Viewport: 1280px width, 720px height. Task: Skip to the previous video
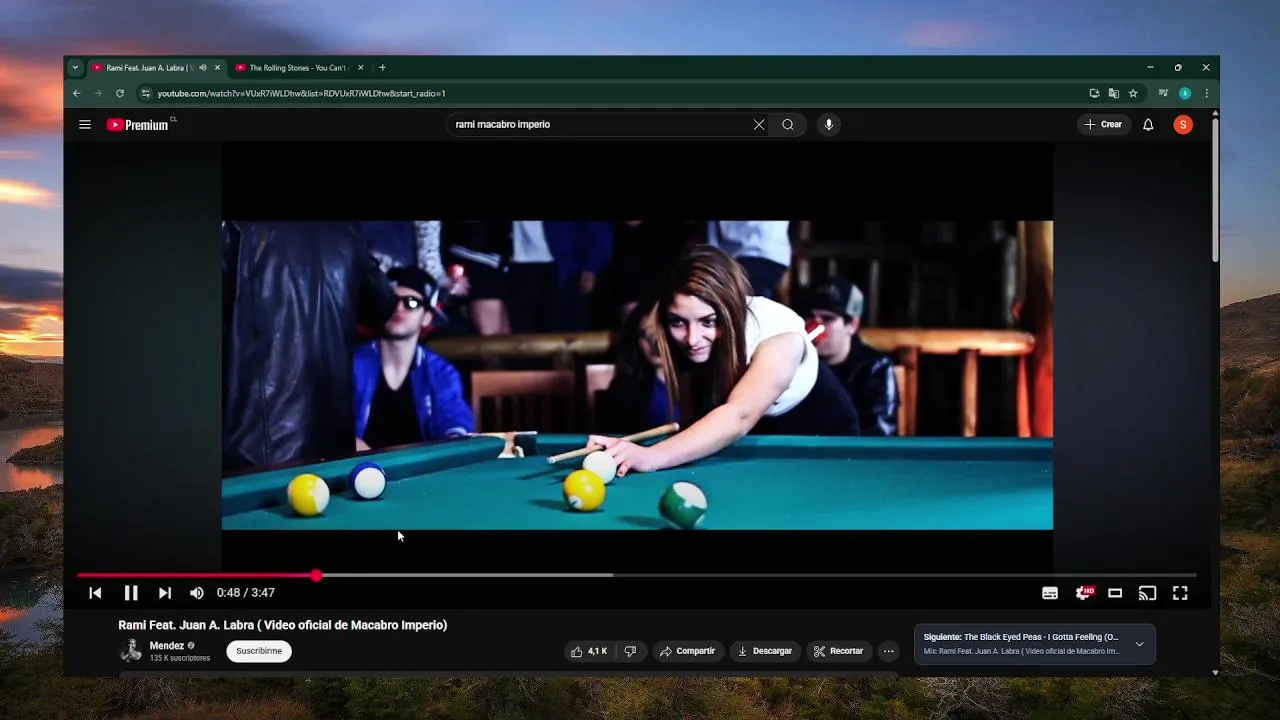click(x=95, y=593)
